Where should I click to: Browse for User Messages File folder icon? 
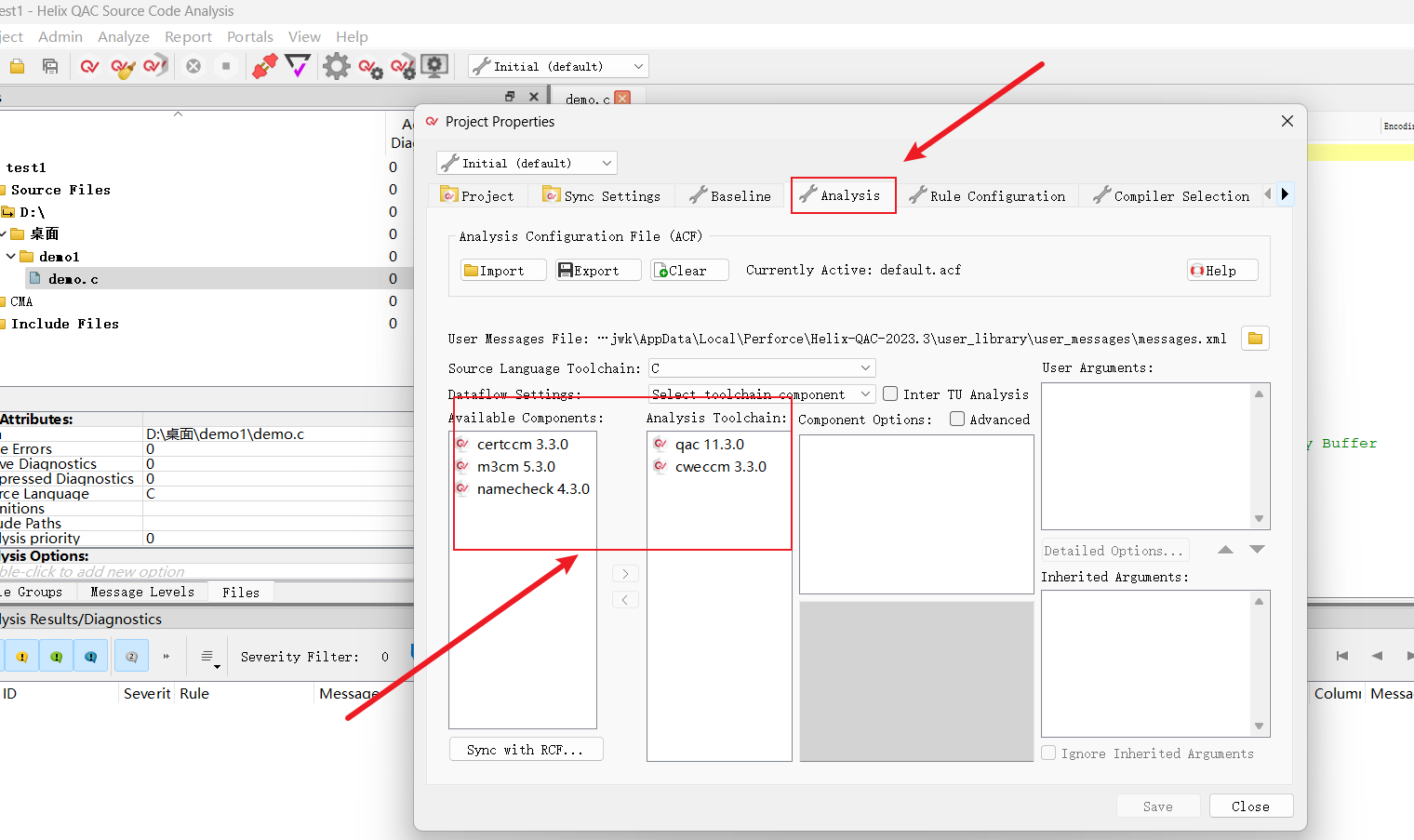coord(1255,339)
